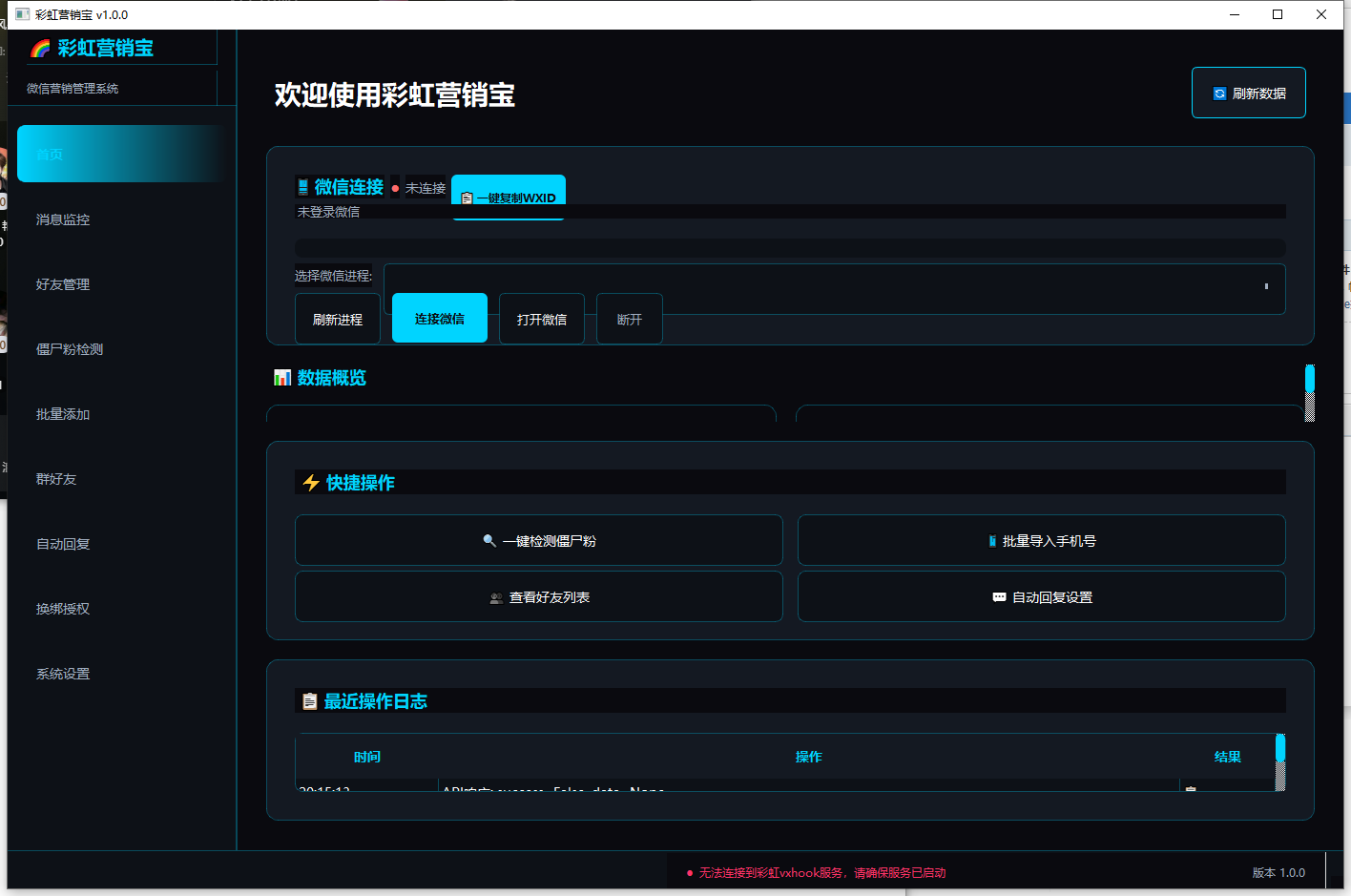Viewport: 1351px width, 896px height.
Task: Click the 打开微信 button
Action: [542, 319]
